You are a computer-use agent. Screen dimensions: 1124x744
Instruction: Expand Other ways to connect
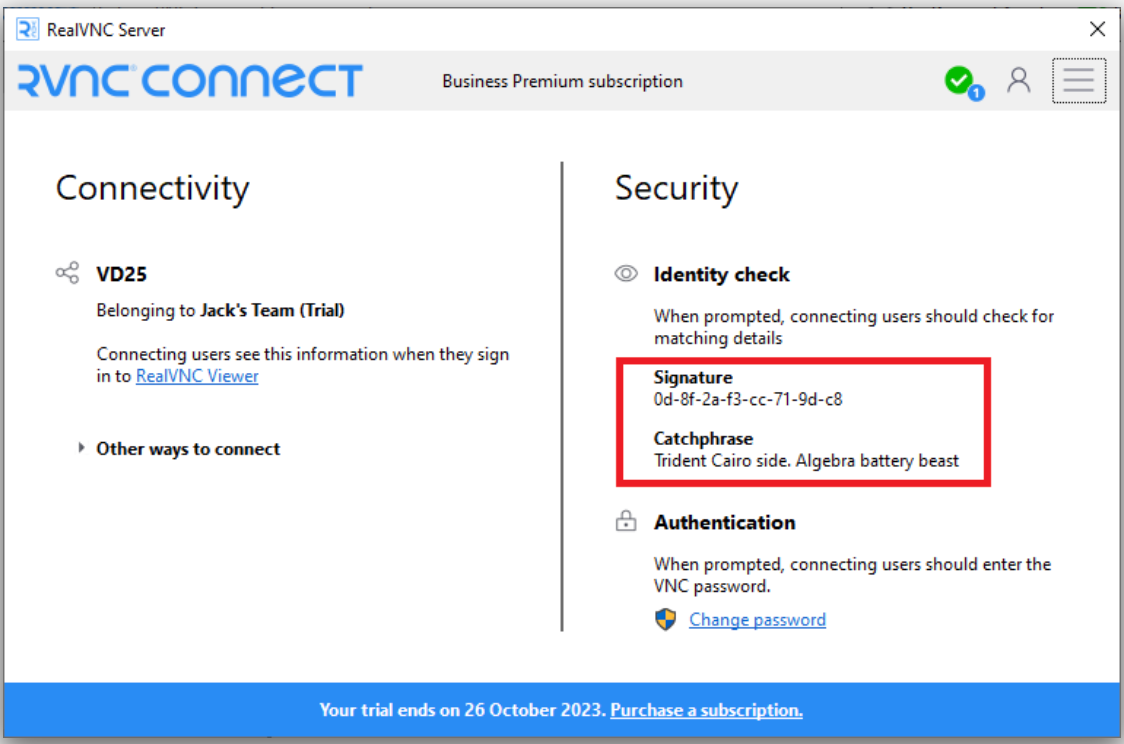[81, 449]
